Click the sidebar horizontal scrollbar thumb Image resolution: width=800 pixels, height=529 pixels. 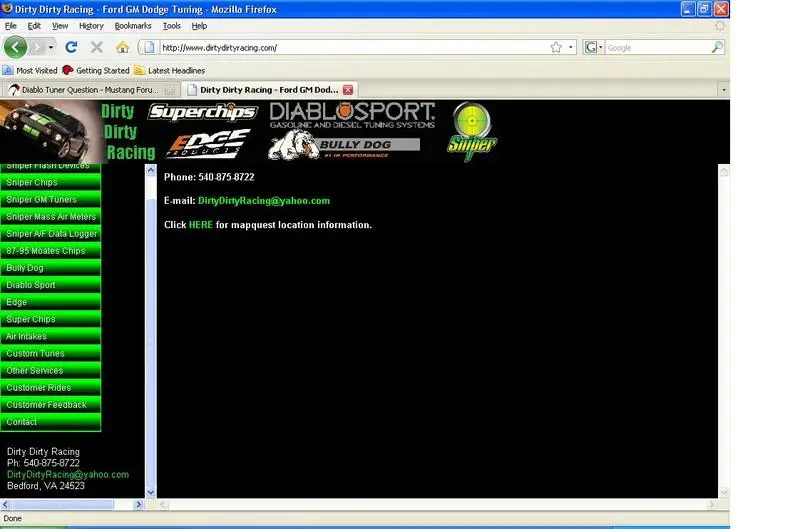(x=62, y=505)
